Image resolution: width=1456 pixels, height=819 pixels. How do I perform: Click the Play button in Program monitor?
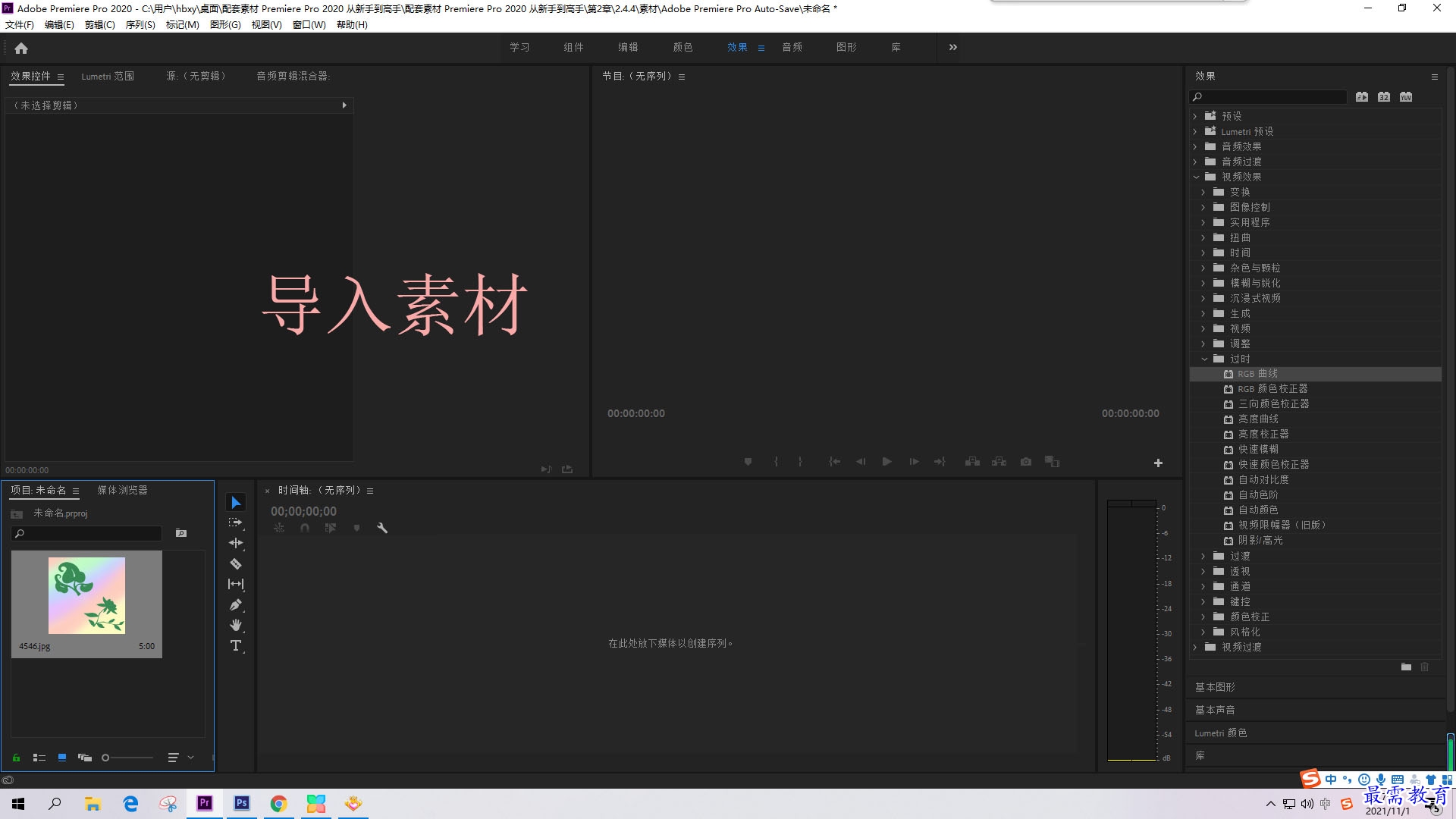[886, 462]
